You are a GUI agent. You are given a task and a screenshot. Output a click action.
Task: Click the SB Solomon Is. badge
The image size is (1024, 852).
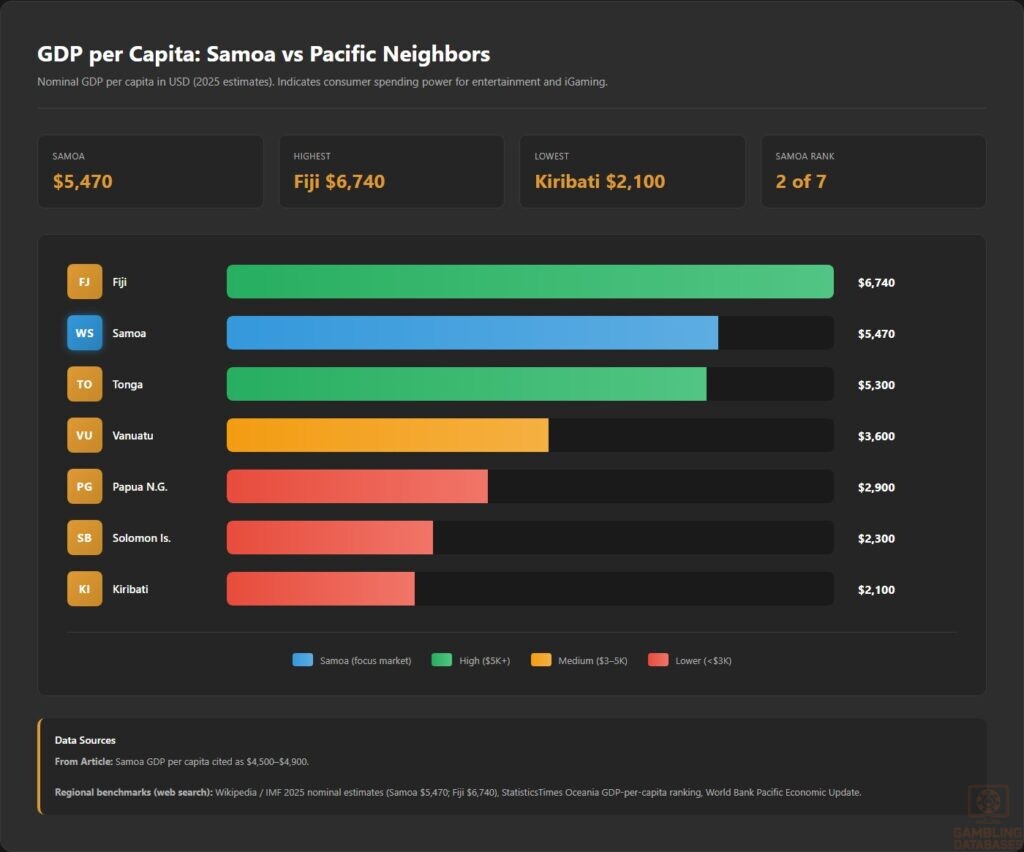(x=84, y=538)
